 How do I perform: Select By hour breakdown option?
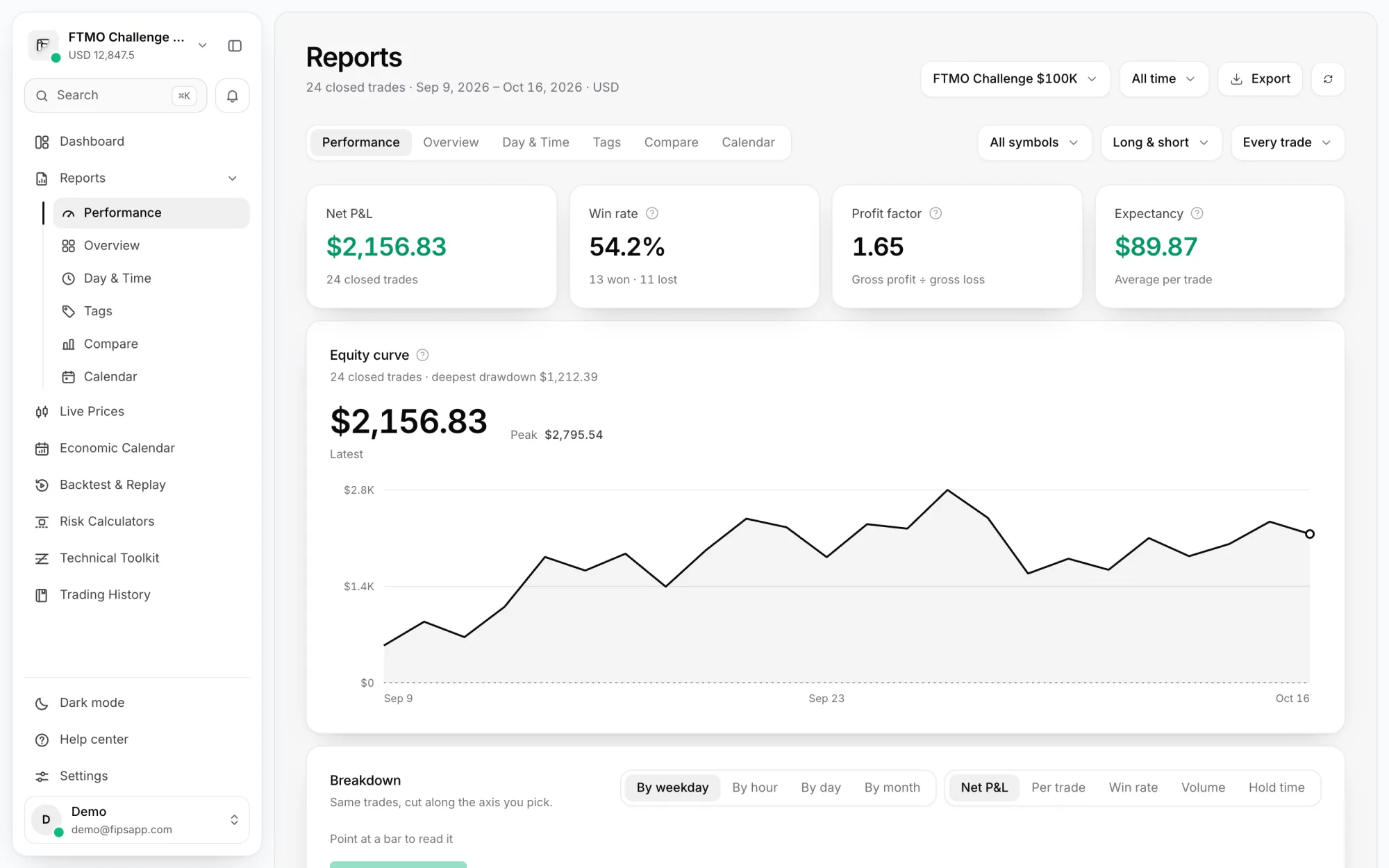pos(755,788)
